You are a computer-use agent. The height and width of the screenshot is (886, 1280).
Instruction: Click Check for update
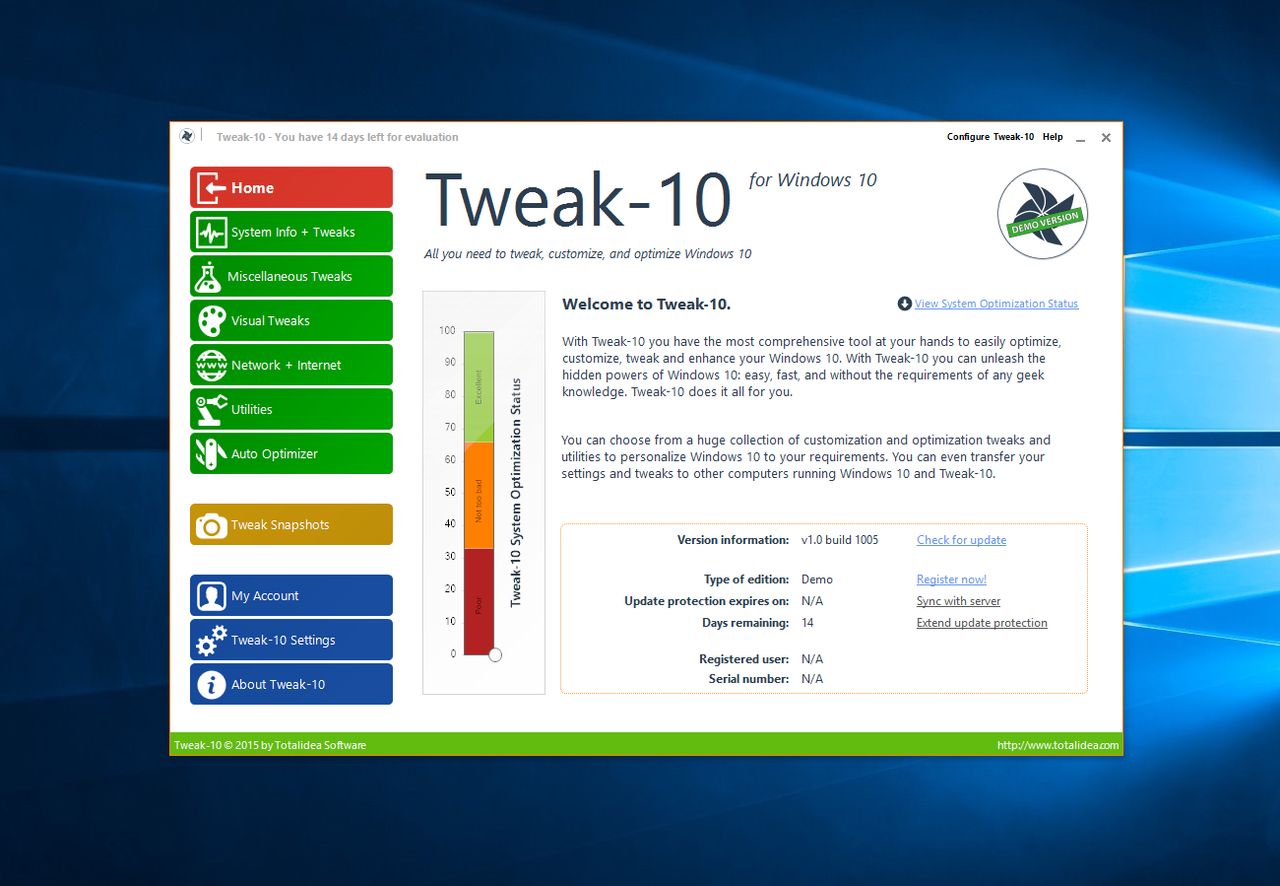(x=960, y=539)
